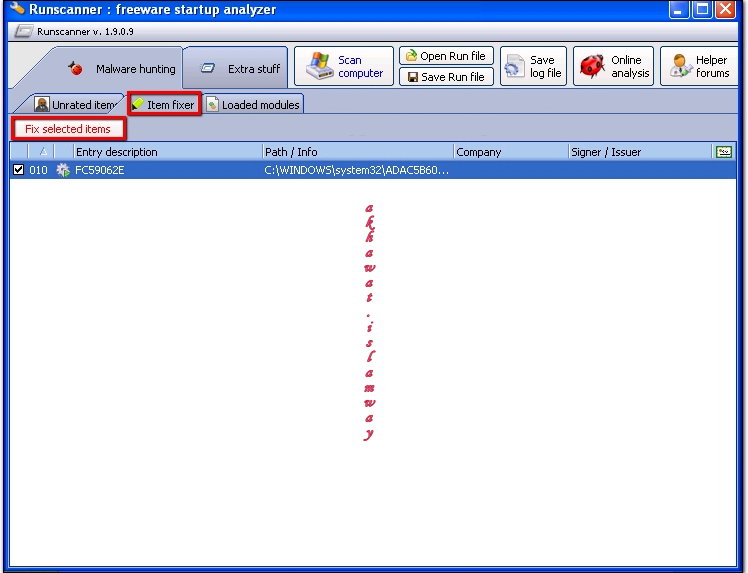
Task: Open the Loaded modules tab
Action: point(253,104)
